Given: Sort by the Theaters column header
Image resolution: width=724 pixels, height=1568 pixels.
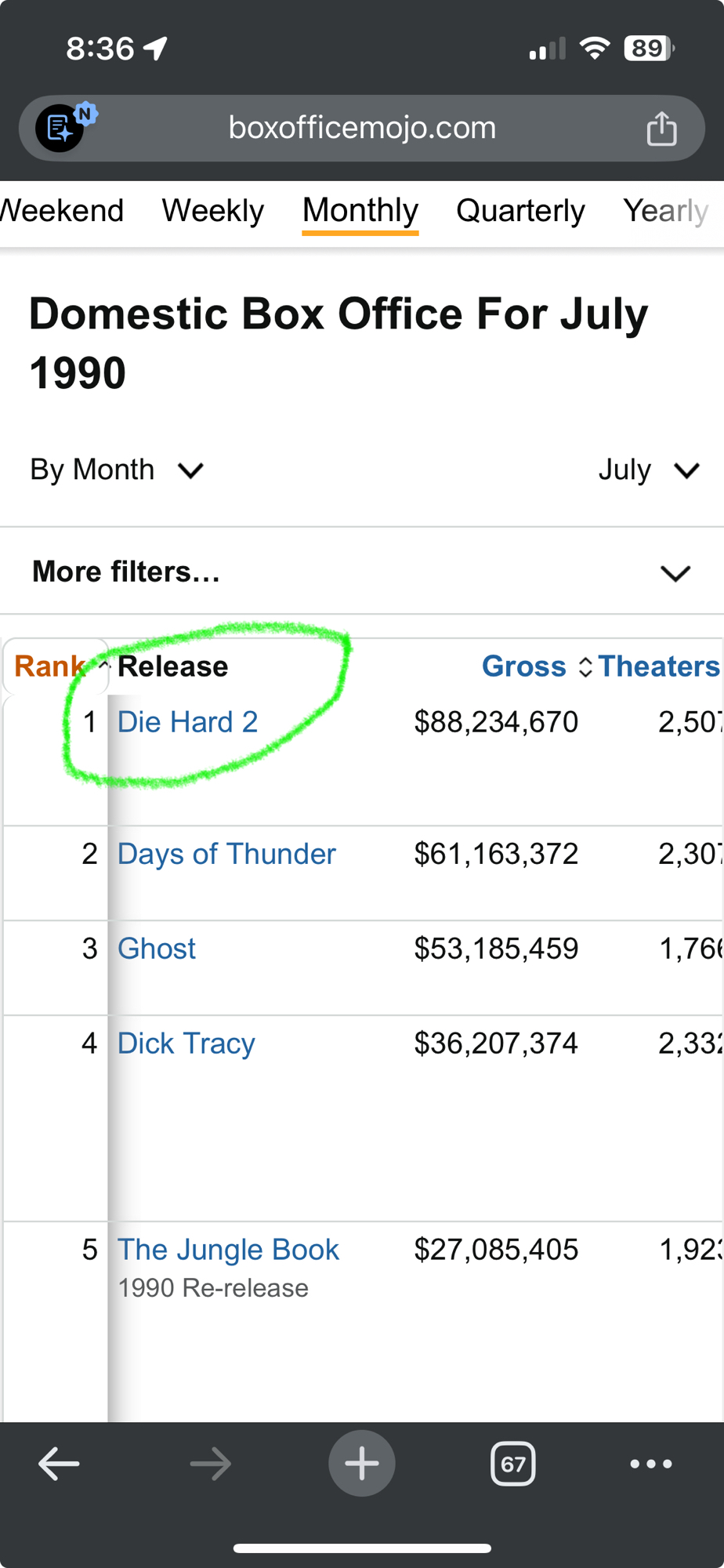Looking at the screenshot, I should coord(658,666).
